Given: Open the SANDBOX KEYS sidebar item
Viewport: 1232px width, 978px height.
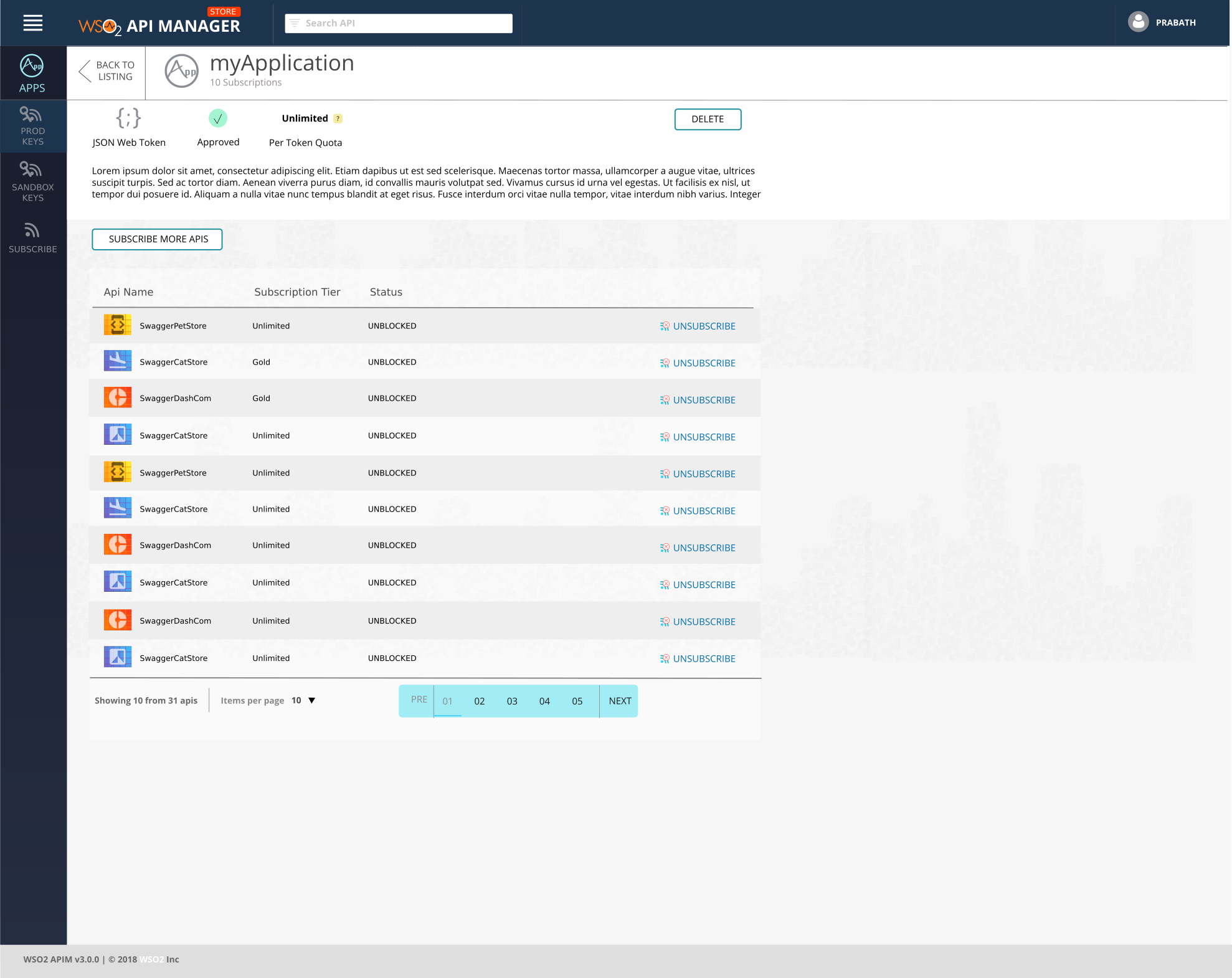Looking at the screenshot, I should tap(32, 181).
